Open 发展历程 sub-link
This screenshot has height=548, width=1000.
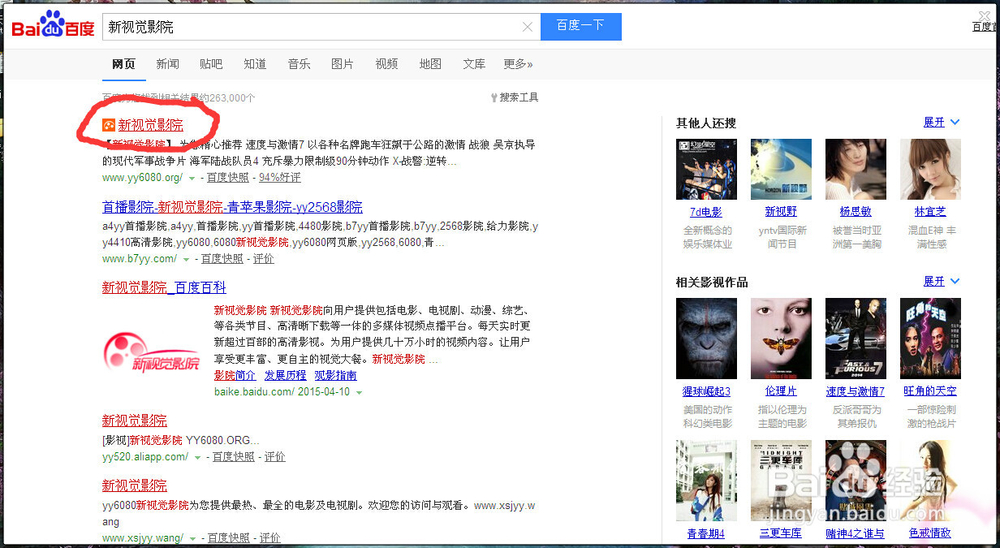click(x=285, y=375)
